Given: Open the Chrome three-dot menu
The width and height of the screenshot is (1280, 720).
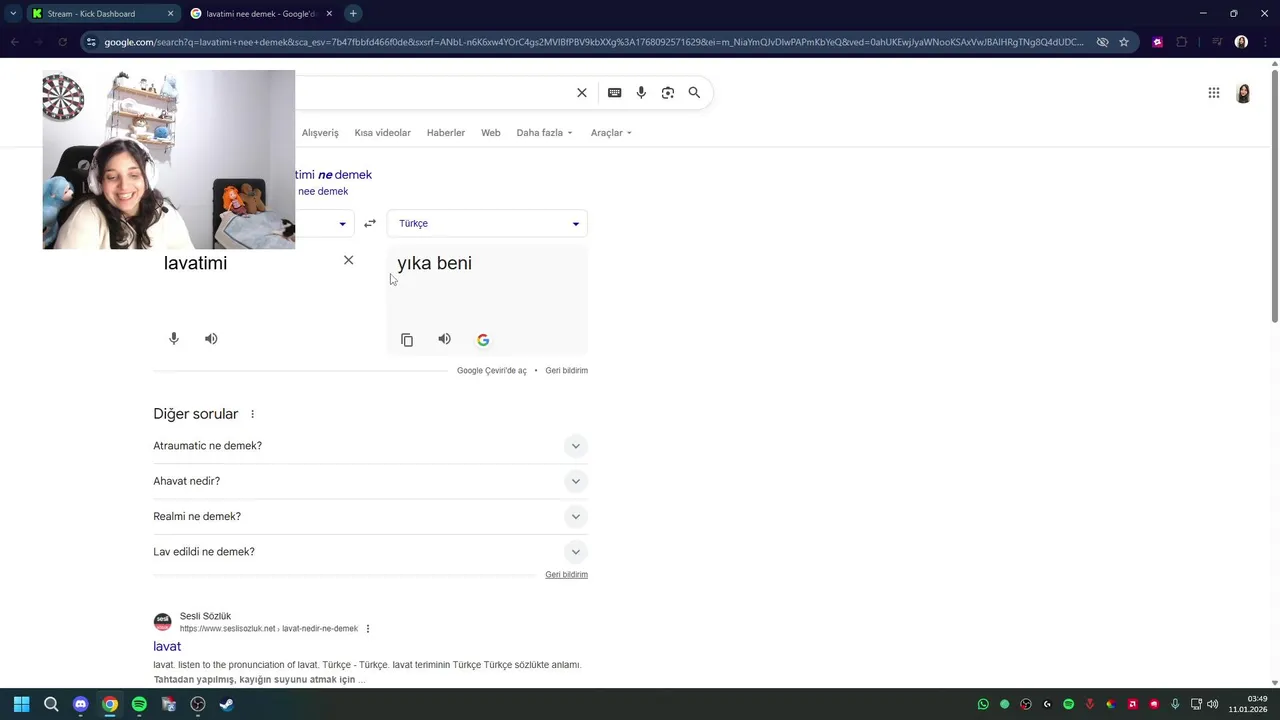Looking at the screenshot, I should 1265,42.
